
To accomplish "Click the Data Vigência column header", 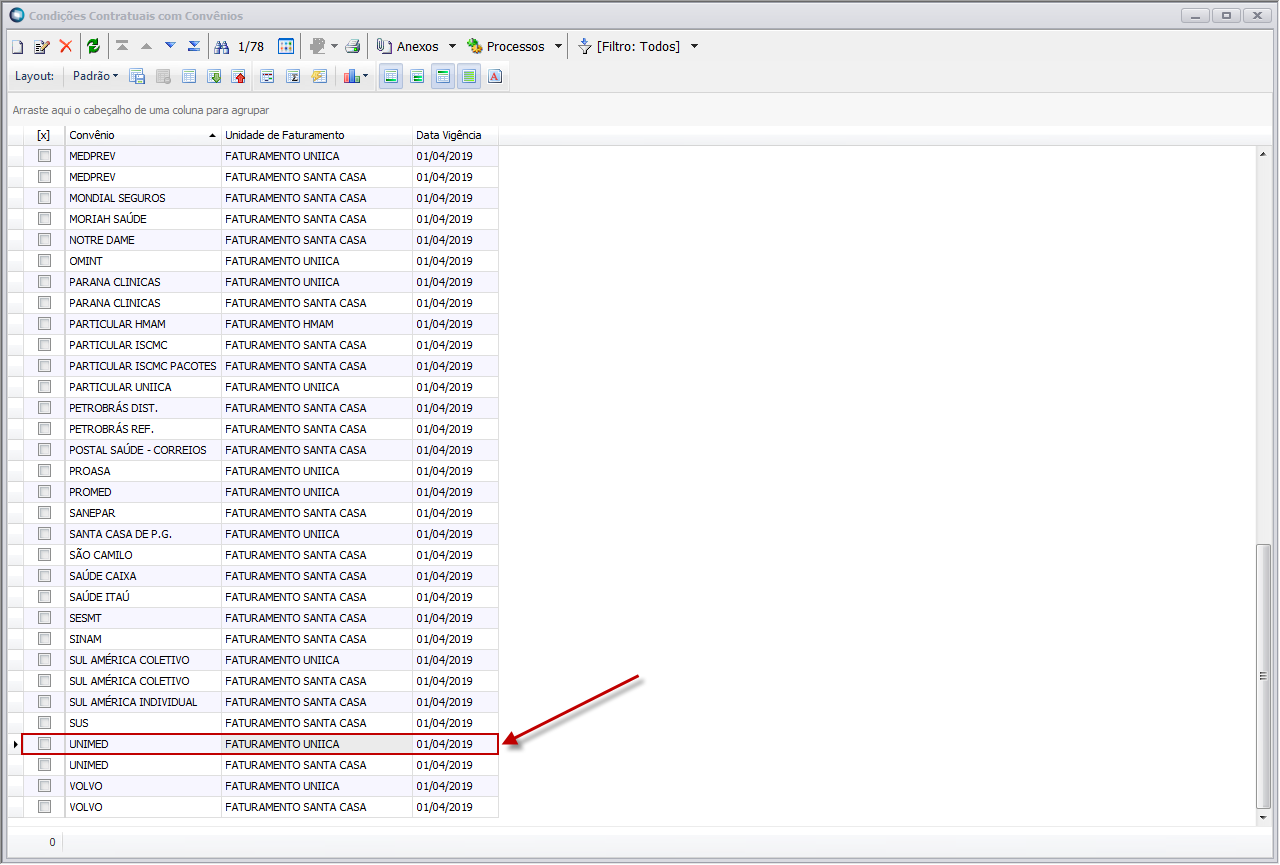I will (x=455, y=135).
